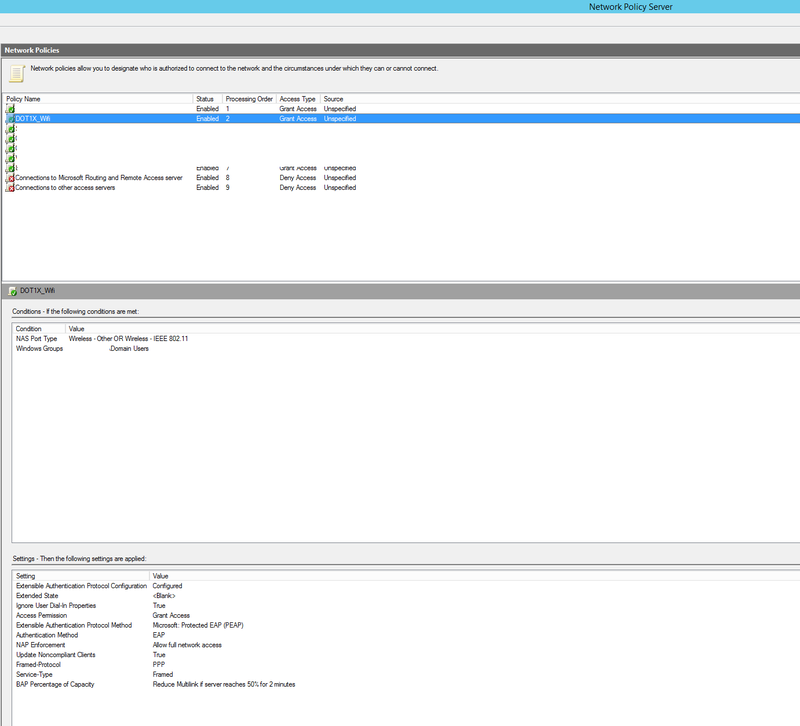Click the enabled policy icon for processing order 7
This screenshot has height=726, width=800.
click(9, 167)
